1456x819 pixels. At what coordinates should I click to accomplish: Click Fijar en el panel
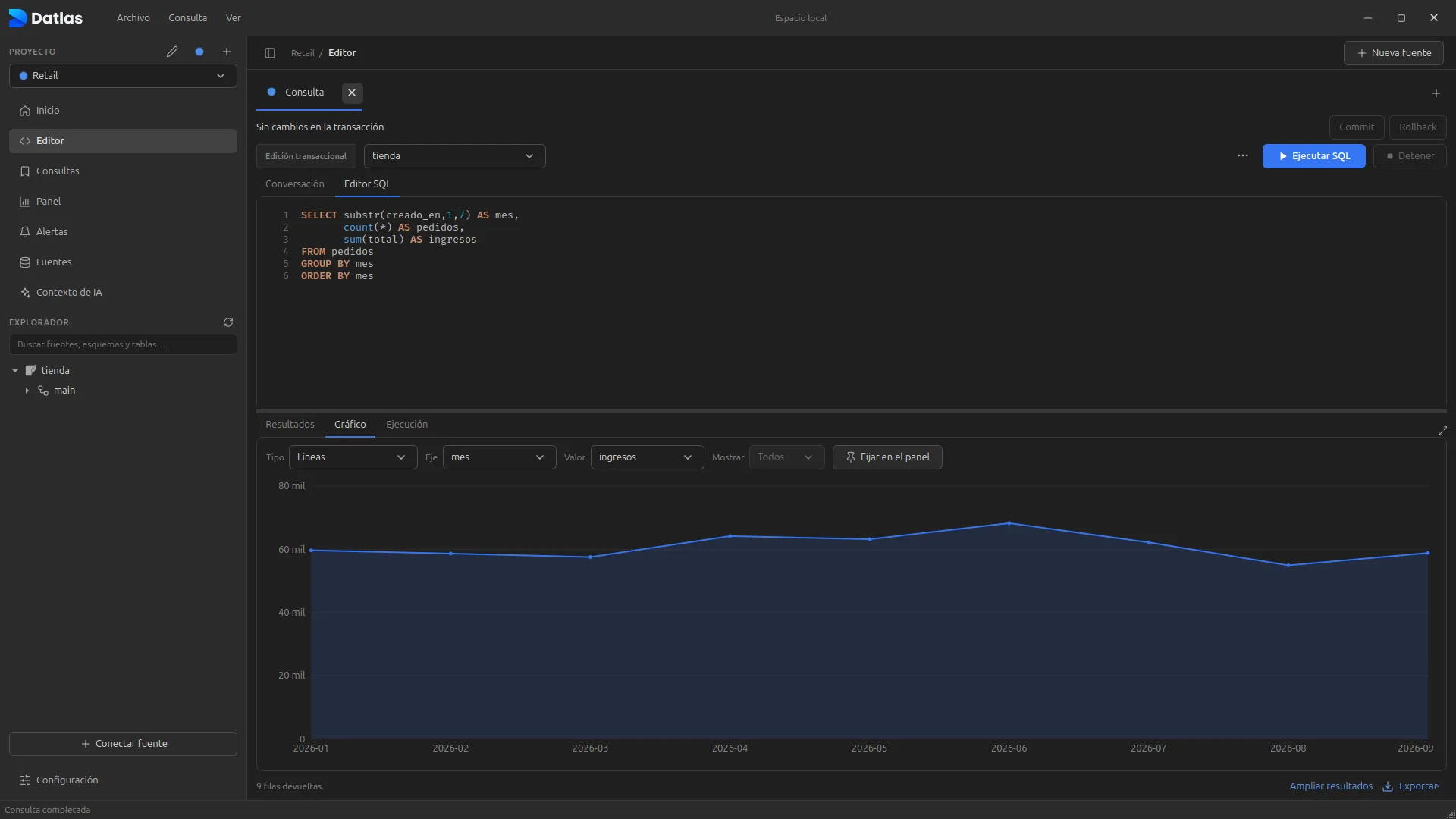pyautogui.click(x=887, y=457)
